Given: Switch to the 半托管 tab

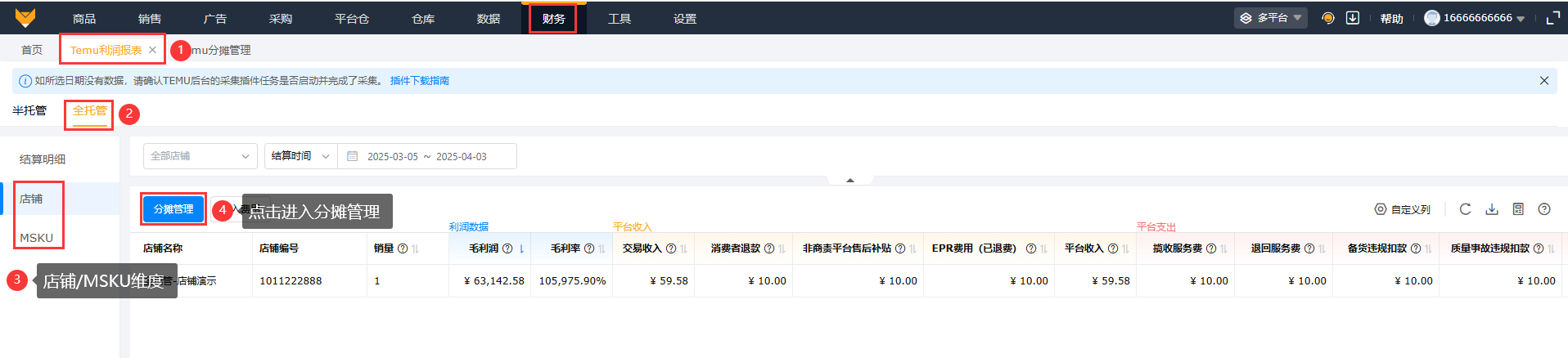Looking at the screenshot, I should [29, 110].
